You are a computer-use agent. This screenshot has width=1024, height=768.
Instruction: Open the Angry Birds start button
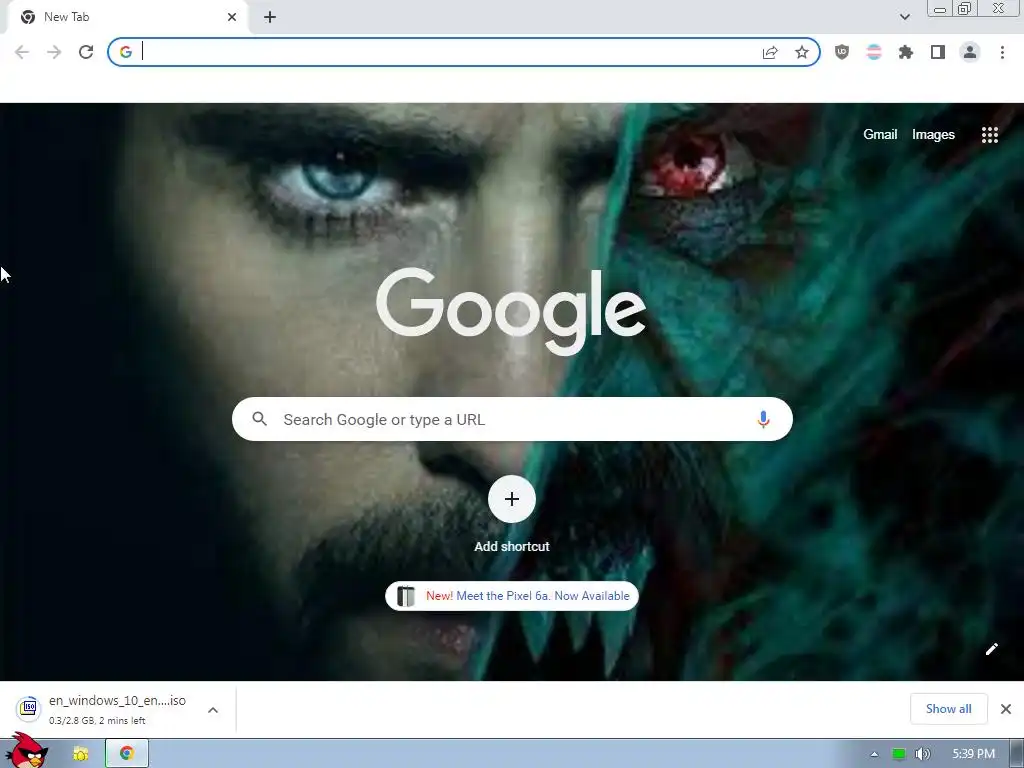coord(26,751)
